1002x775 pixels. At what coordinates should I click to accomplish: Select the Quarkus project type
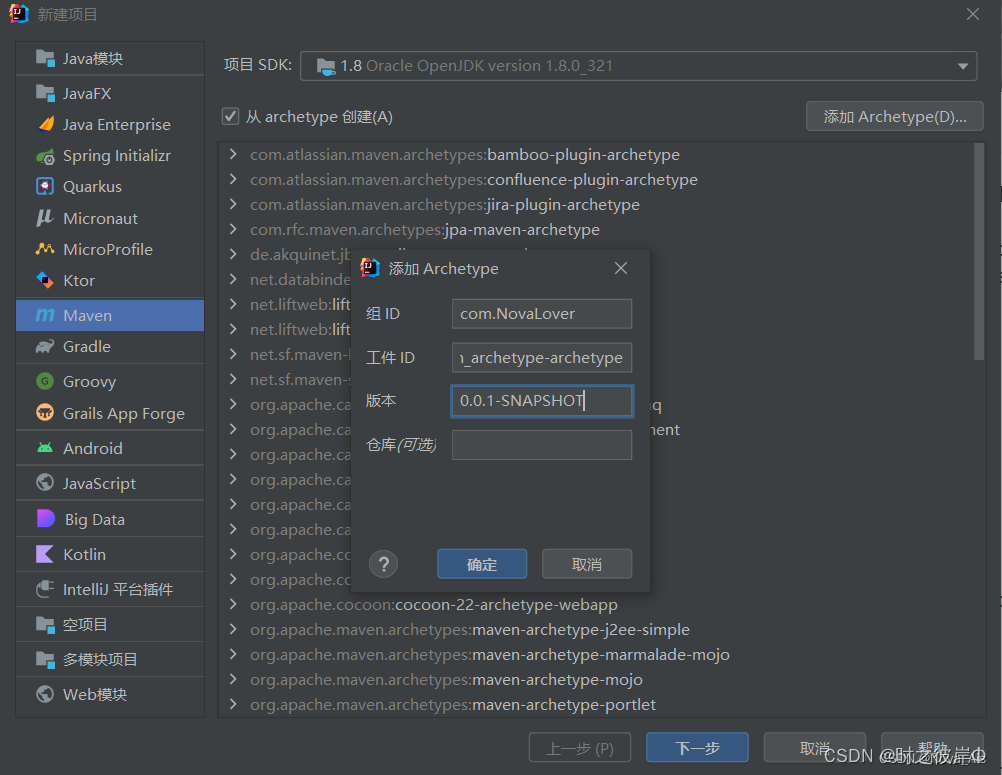[x=110, y=187]
